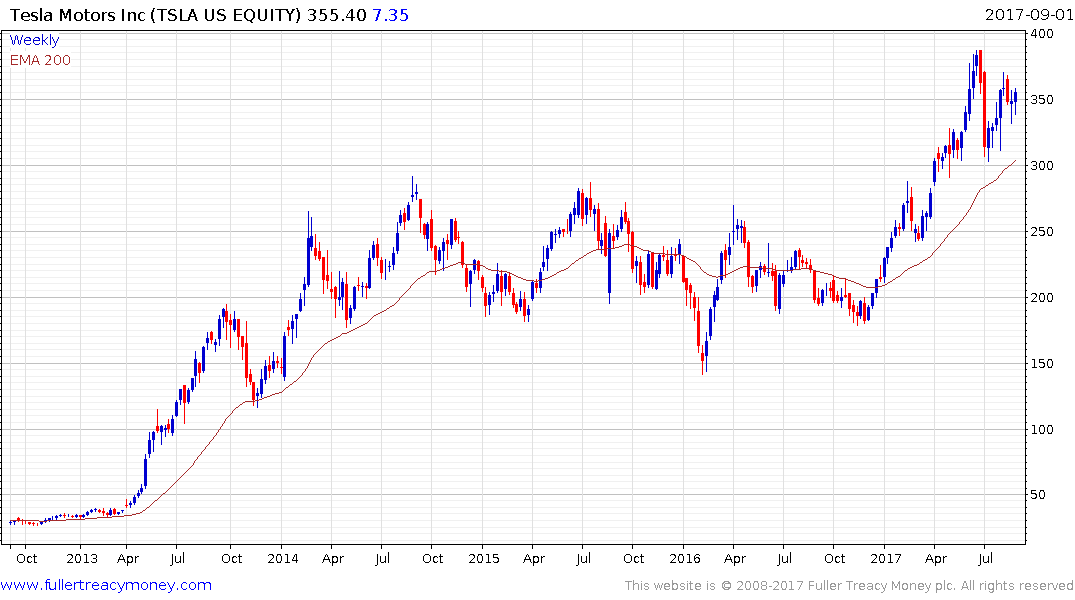Click the 2015 year label on time axis
The image size is (1075, 600).
click(x=484, y=558)
